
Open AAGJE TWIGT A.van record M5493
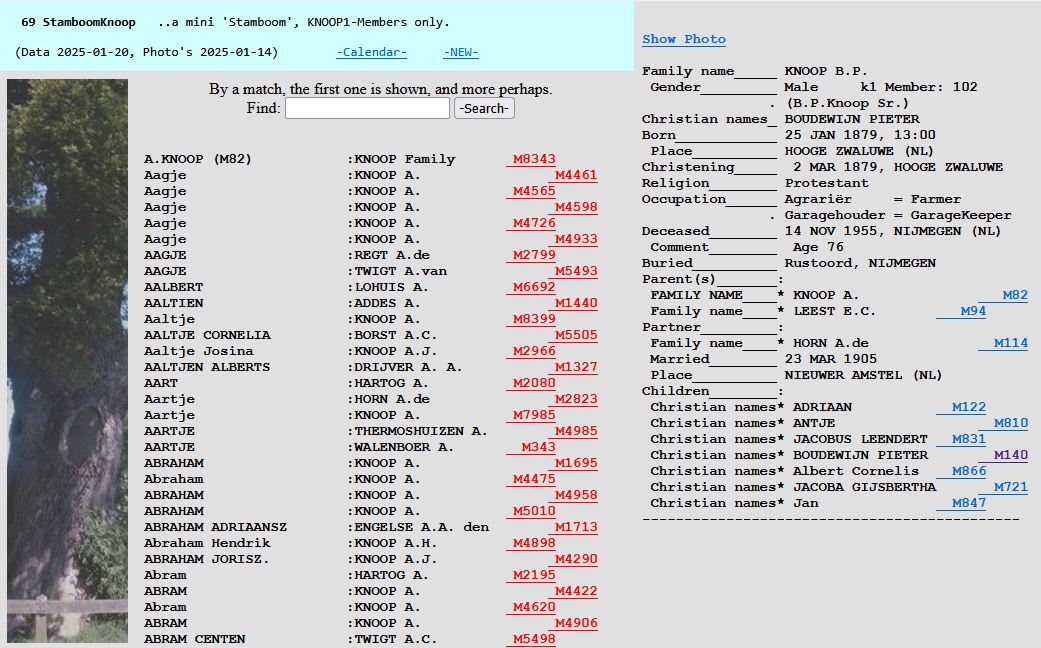tap(578, 271)
